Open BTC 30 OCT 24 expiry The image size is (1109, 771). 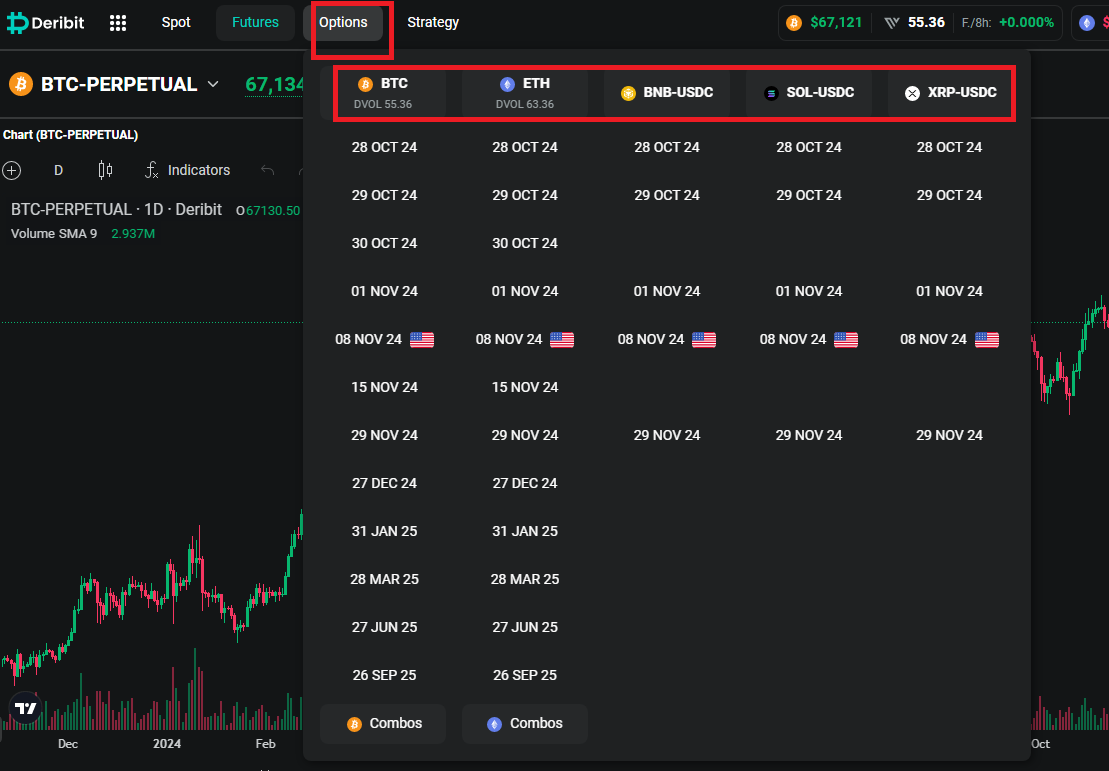[x=384, y=243]
